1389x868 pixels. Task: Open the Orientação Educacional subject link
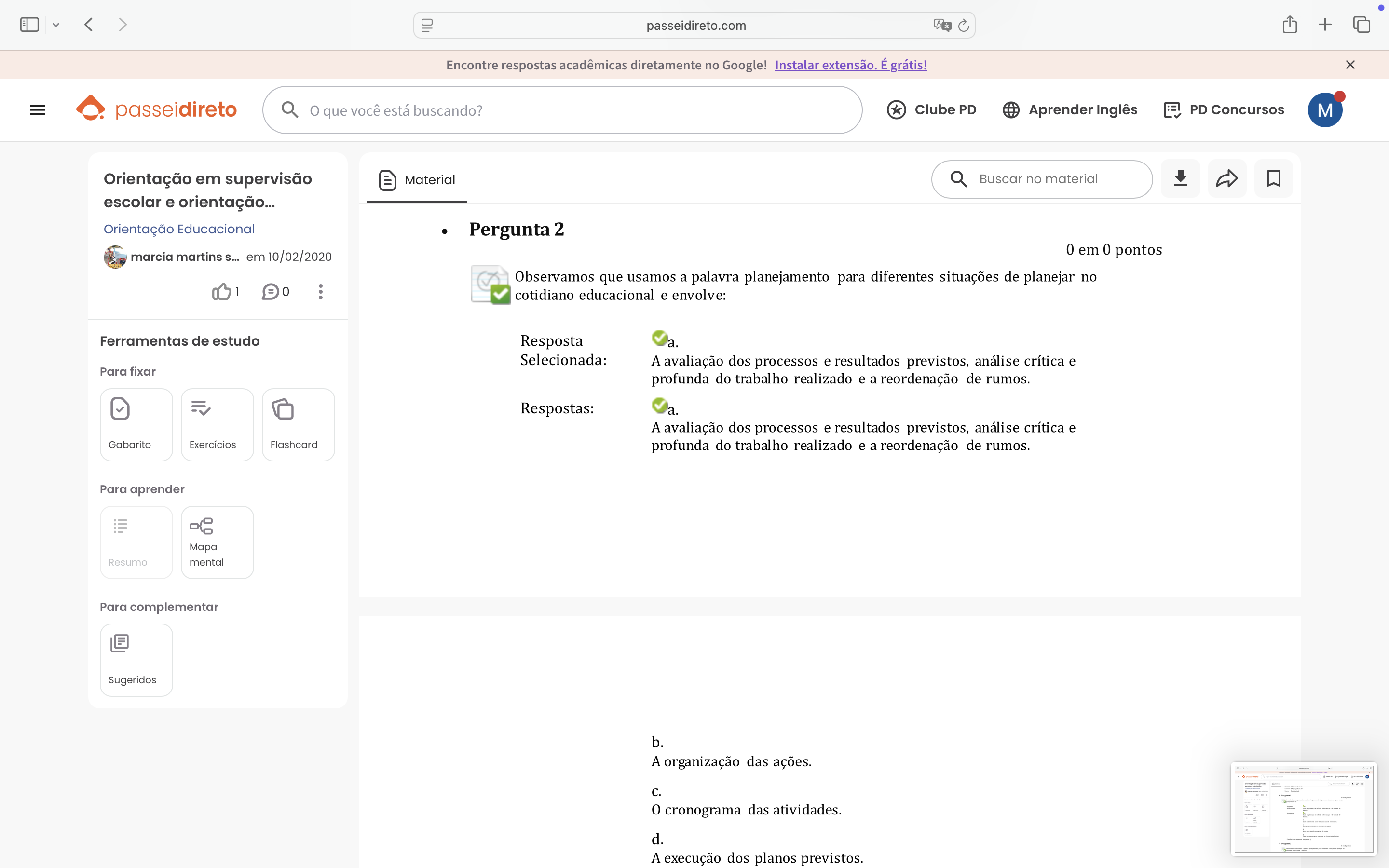tap(178, 229)
